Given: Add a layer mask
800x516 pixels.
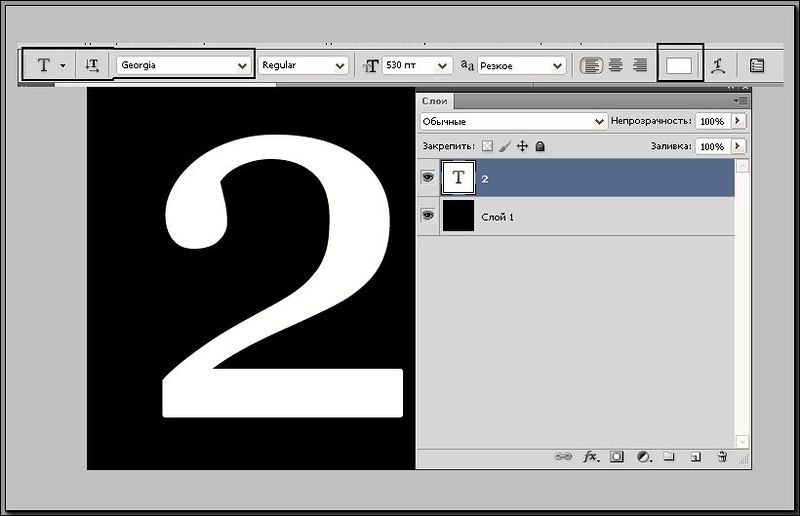Looking at the screenshot, I should 617,456.
